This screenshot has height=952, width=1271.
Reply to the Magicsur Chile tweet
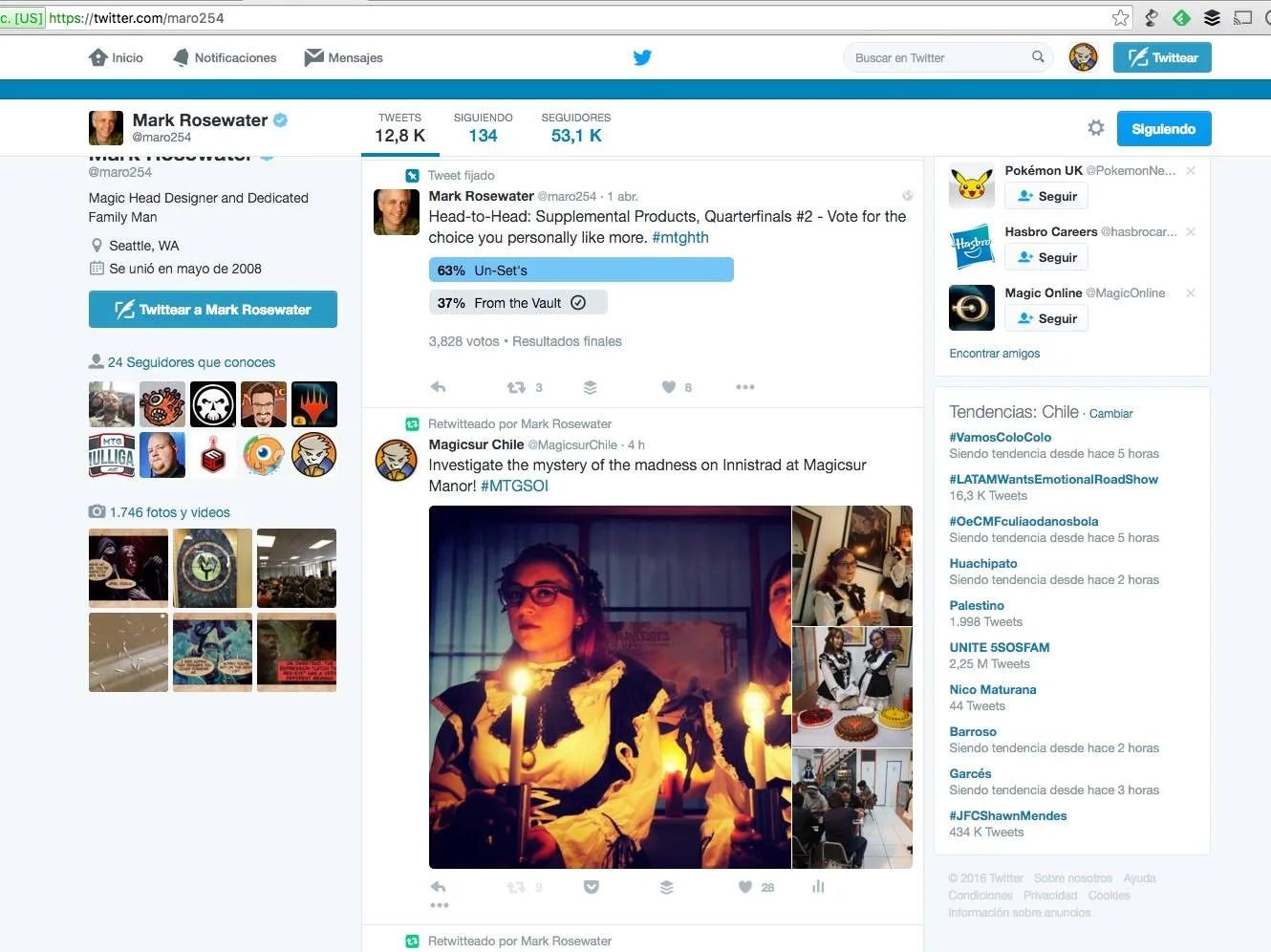438,887
